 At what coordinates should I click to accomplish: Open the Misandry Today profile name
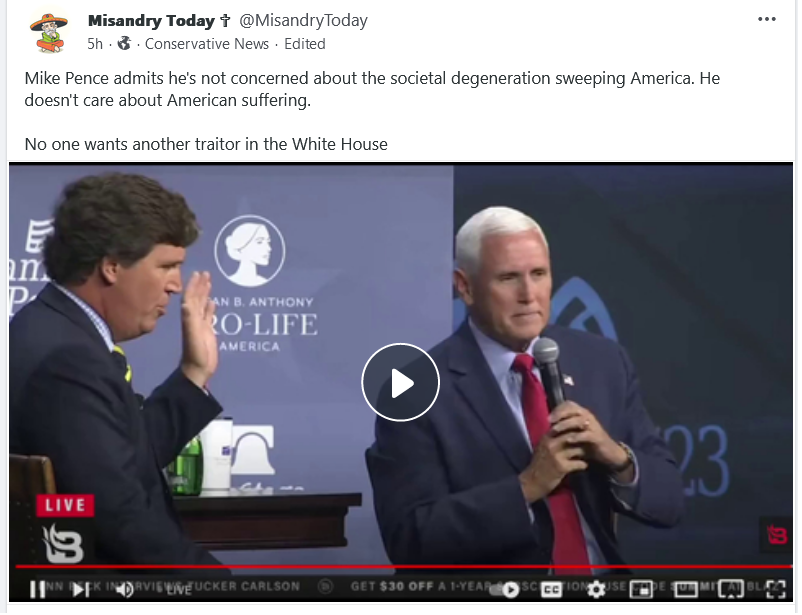tap(151, 20)
